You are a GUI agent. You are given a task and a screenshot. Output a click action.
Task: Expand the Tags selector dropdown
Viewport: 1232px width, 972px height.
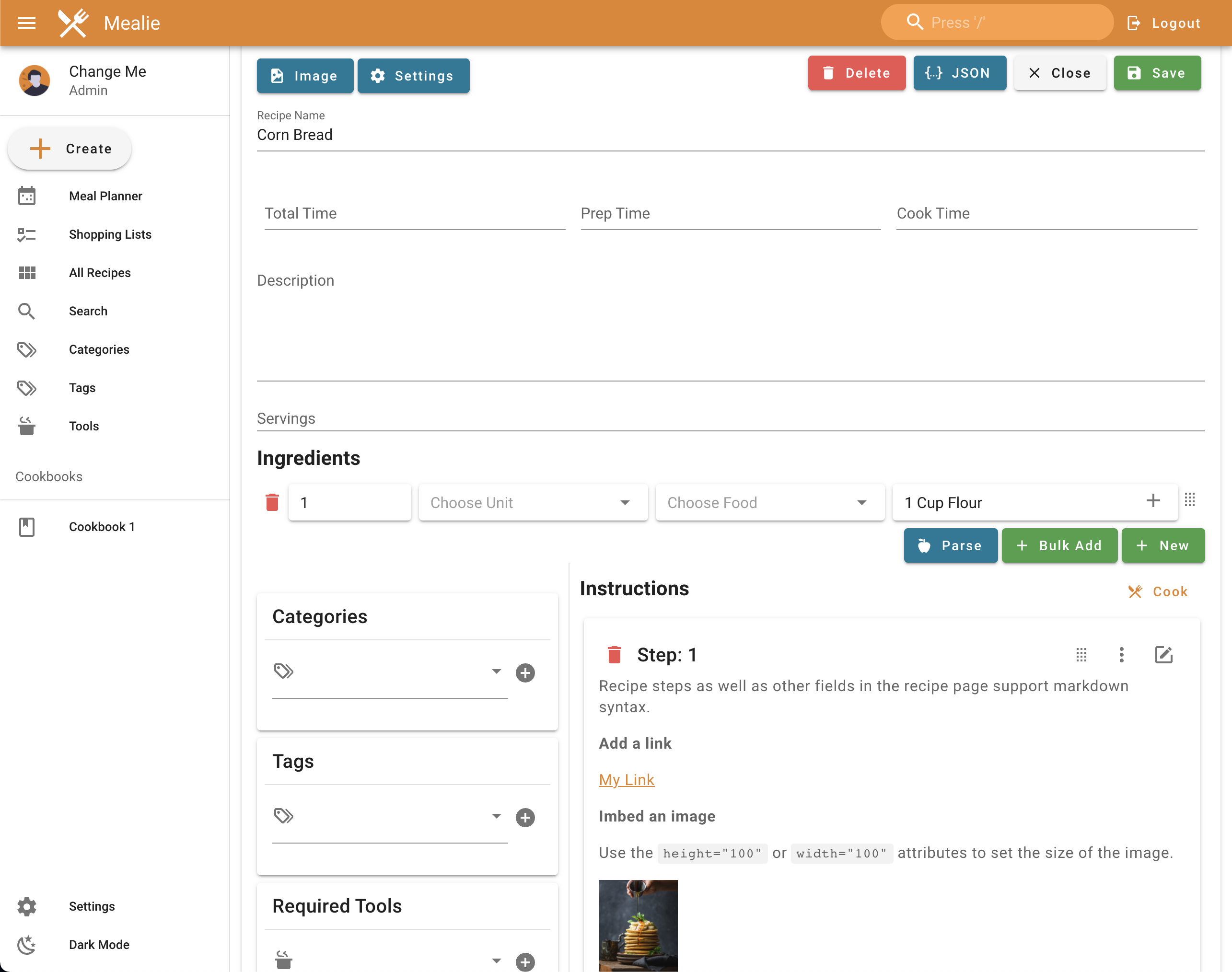(x=496, y=816)
